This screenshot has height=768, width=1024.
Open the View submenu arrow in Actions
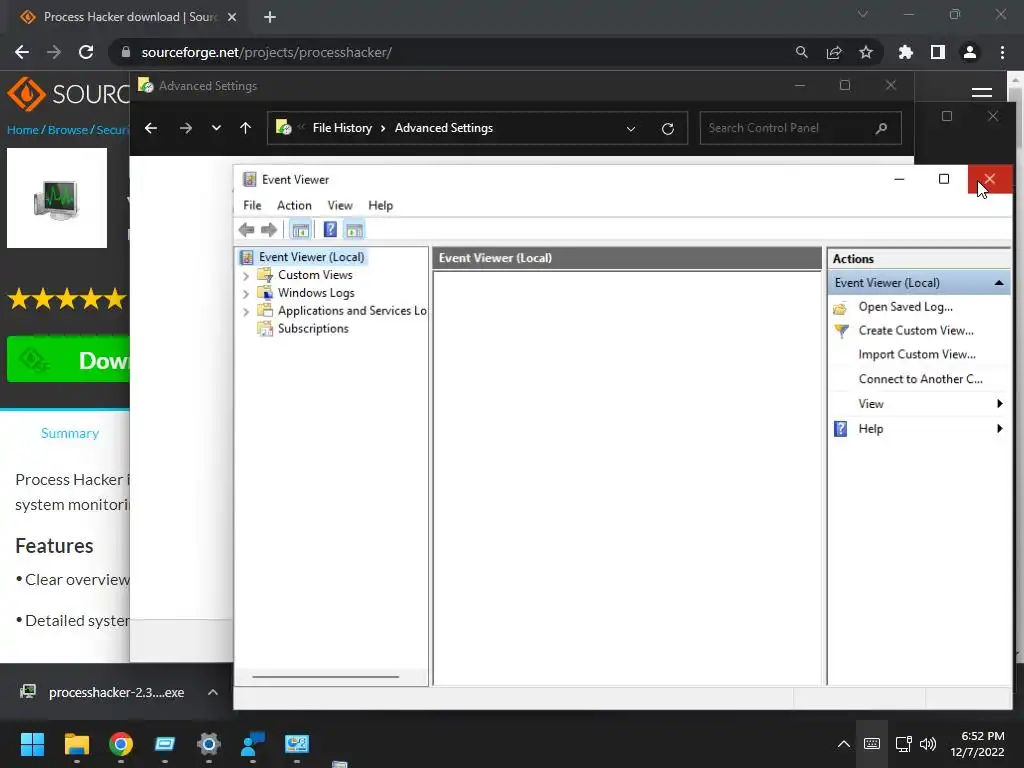tap(999, 404)
